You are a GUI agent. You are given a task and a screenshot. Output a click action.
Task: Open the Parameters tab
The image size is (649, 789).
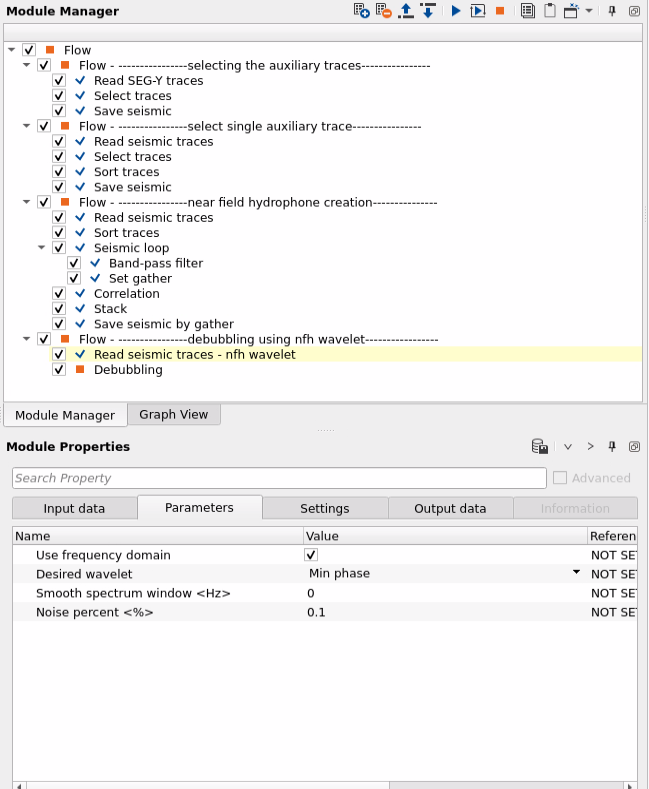(199, 507)
